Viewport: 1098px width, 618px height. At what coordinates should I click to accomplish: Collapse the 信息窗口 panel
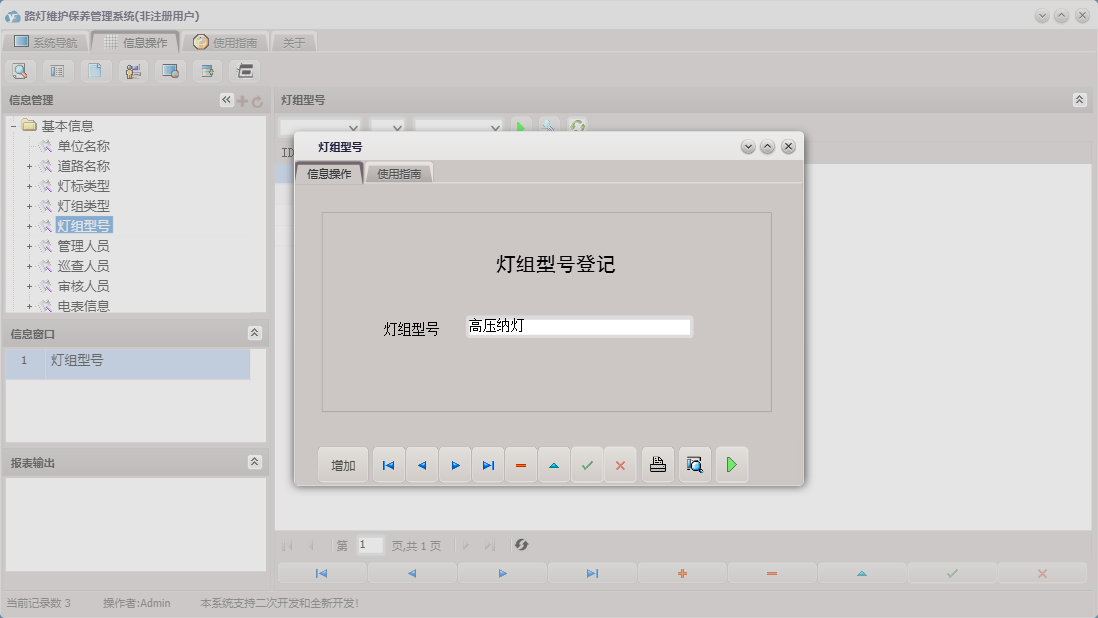(256, 333)
